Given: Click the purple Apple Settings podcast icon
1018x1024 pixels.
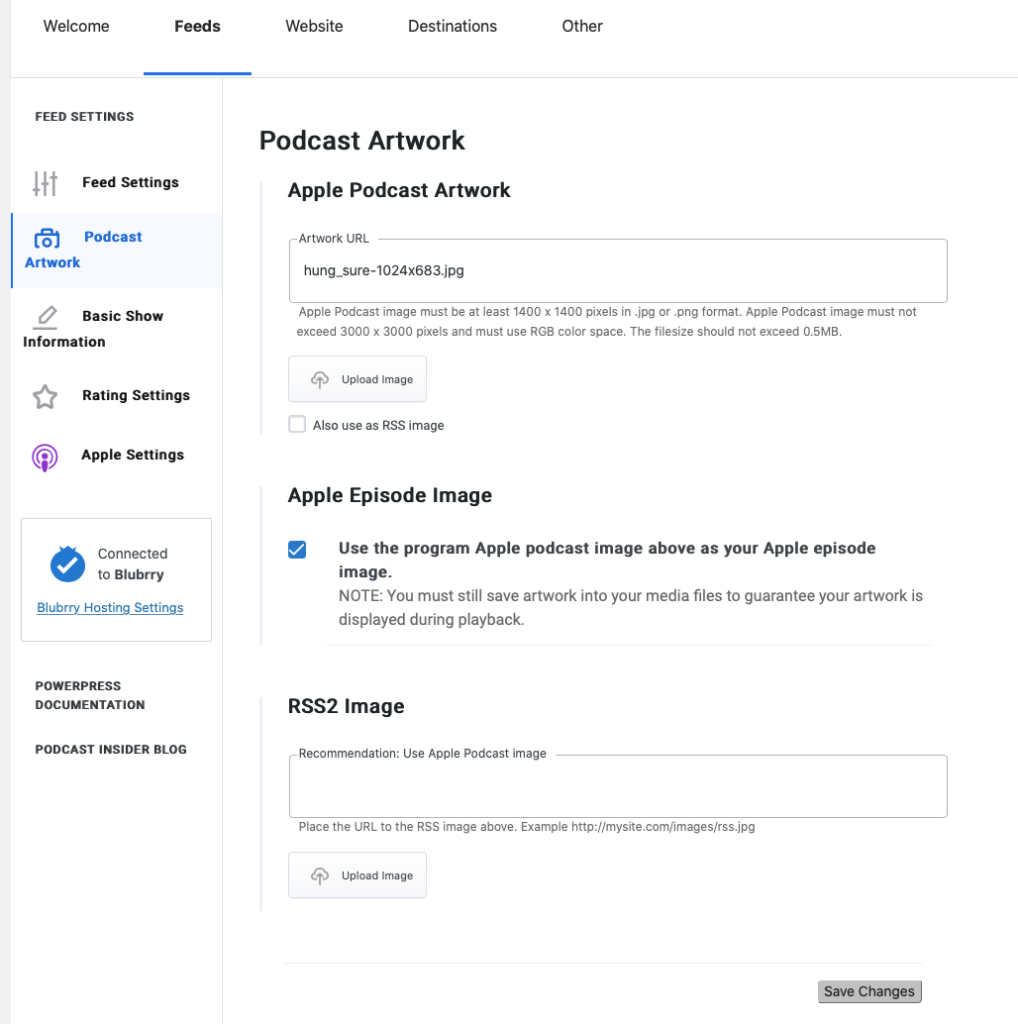Looking at the screenshot, I should (x=44, y=457).
